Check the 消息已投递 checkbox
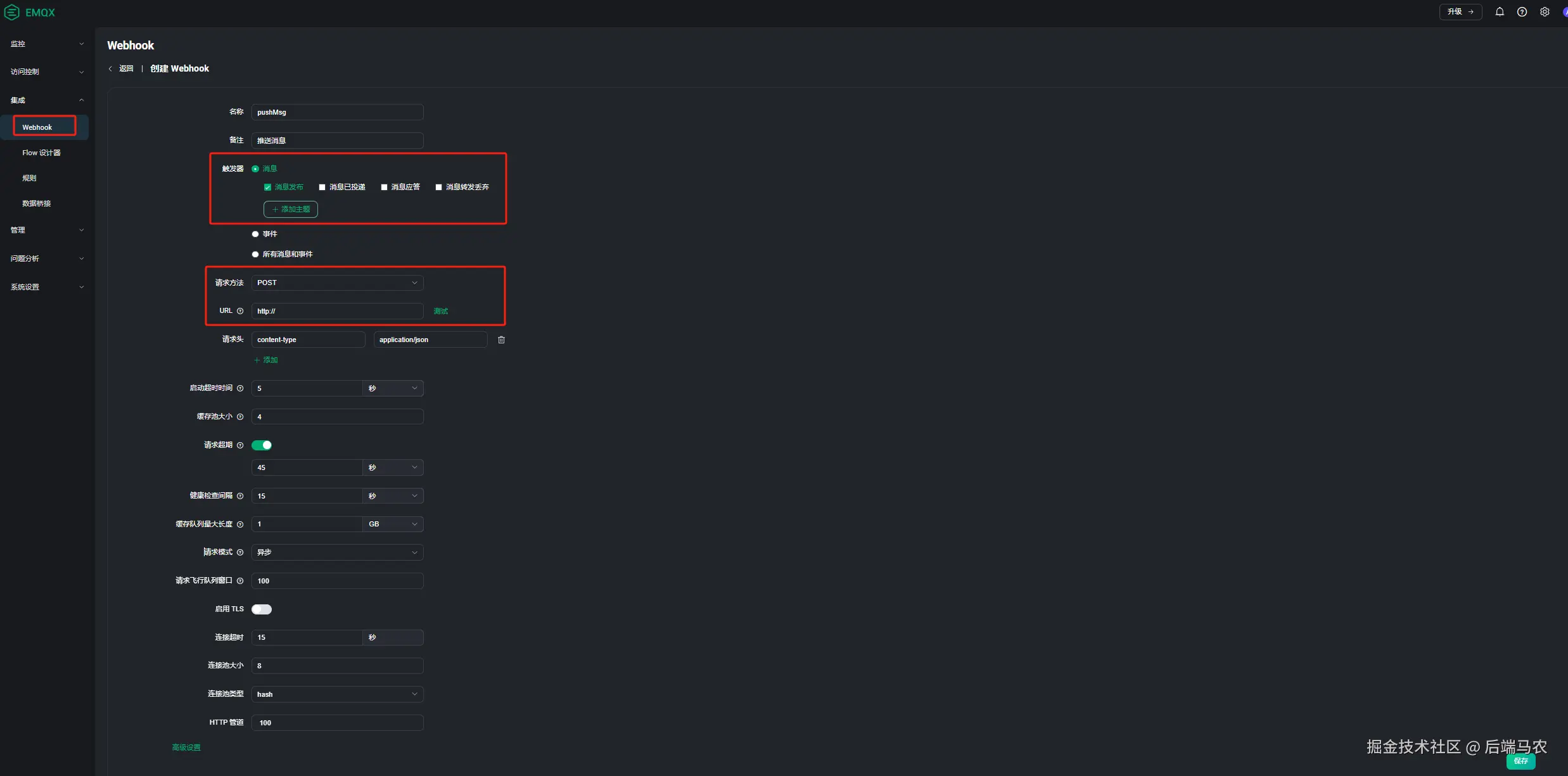Image resolution: width=1568 pixels, height=776 pixels. 322,187
